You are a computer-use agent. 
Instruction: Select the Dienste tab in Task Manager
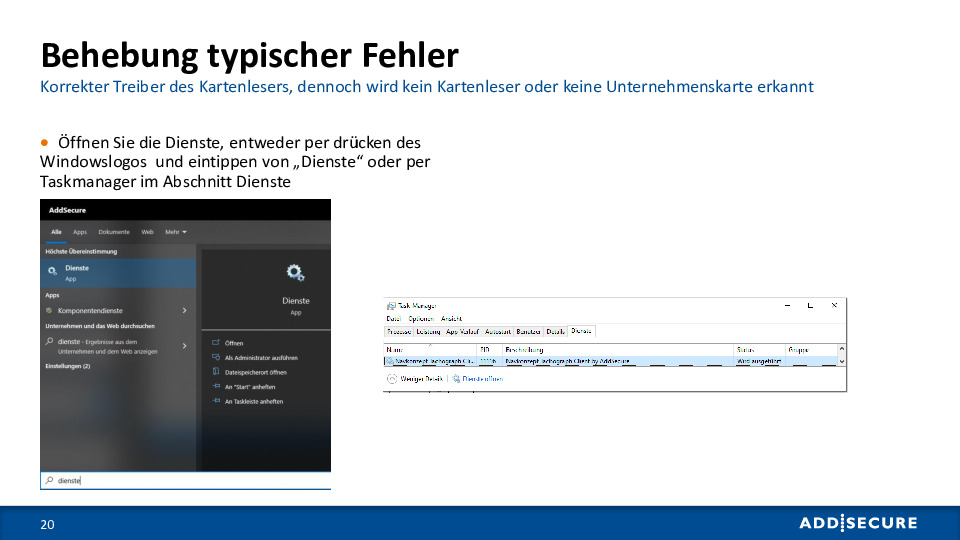pos(581,331)
